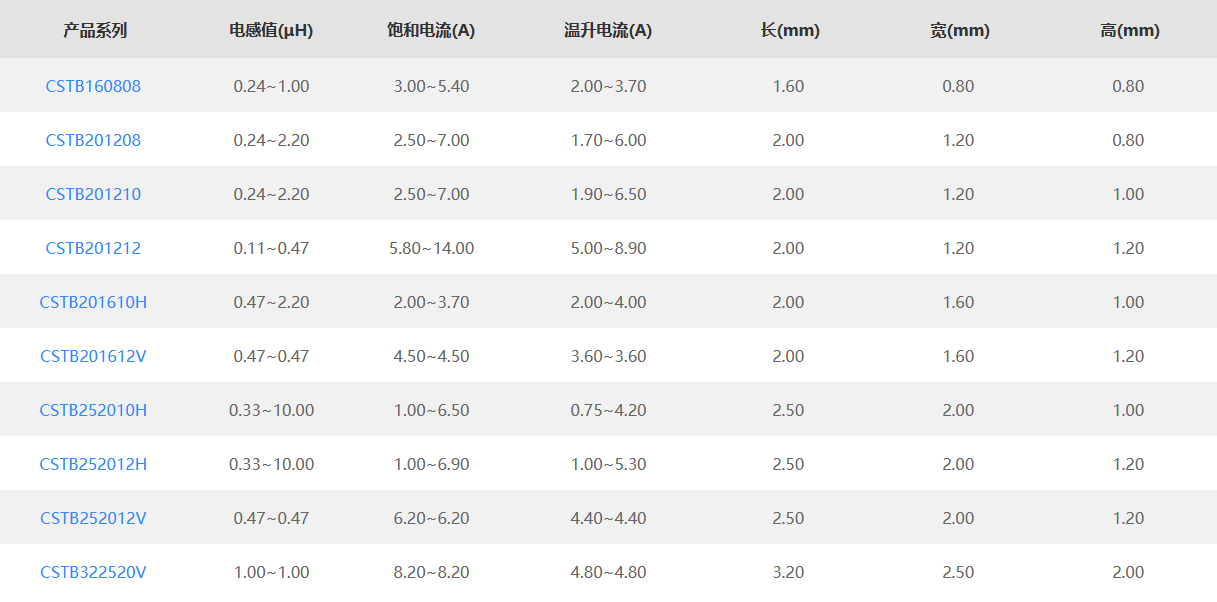
Task: Click the 产品系列 column header
Action: coord(95,30)
